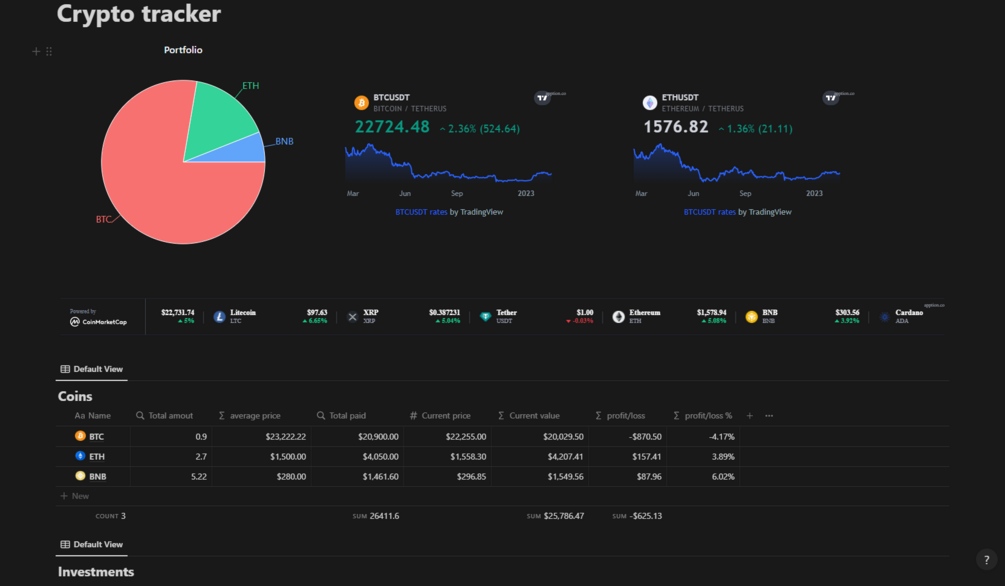The image size is (1005, 586).
Task: Add a new row with + New
Action: [74, 496]
